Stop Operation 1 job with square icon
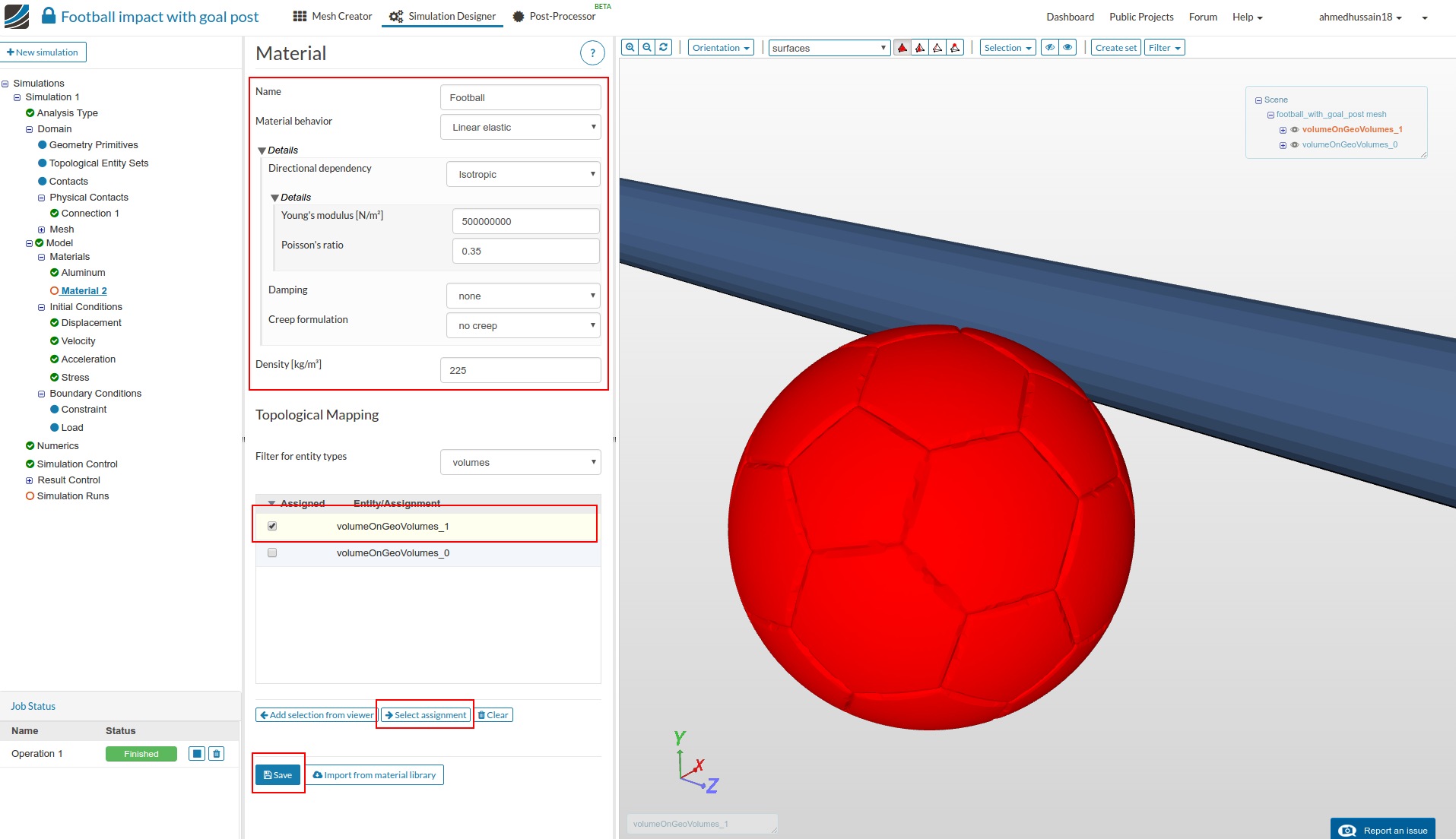 [197, 754]
